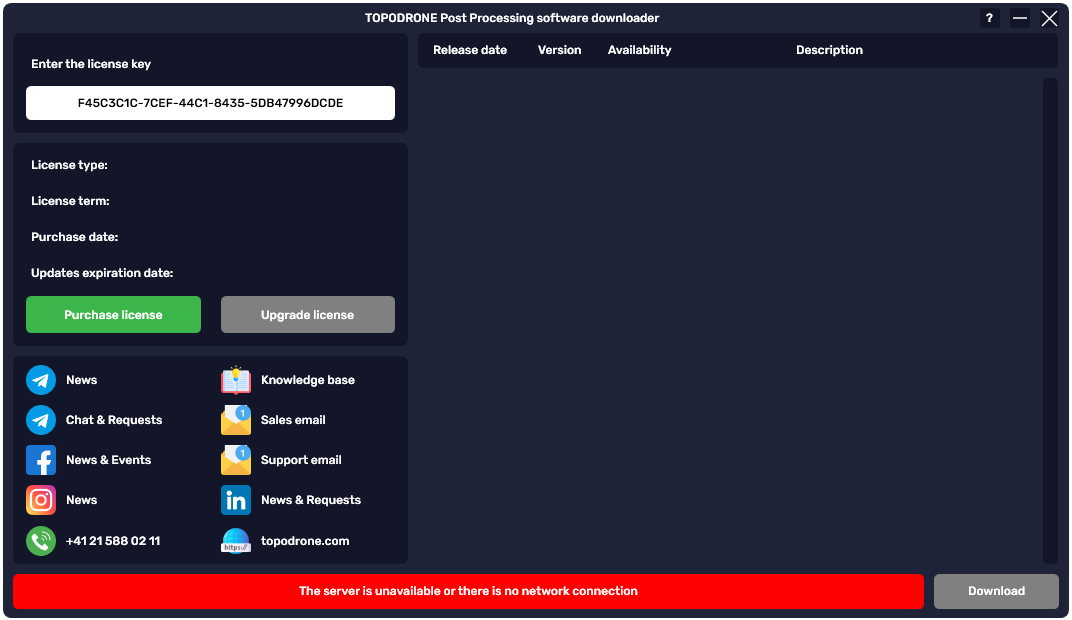The width and height of the screenshot is (1072, 620).
Task: Open LinkedIn News & Requests icon
Action: click(236, 500)
